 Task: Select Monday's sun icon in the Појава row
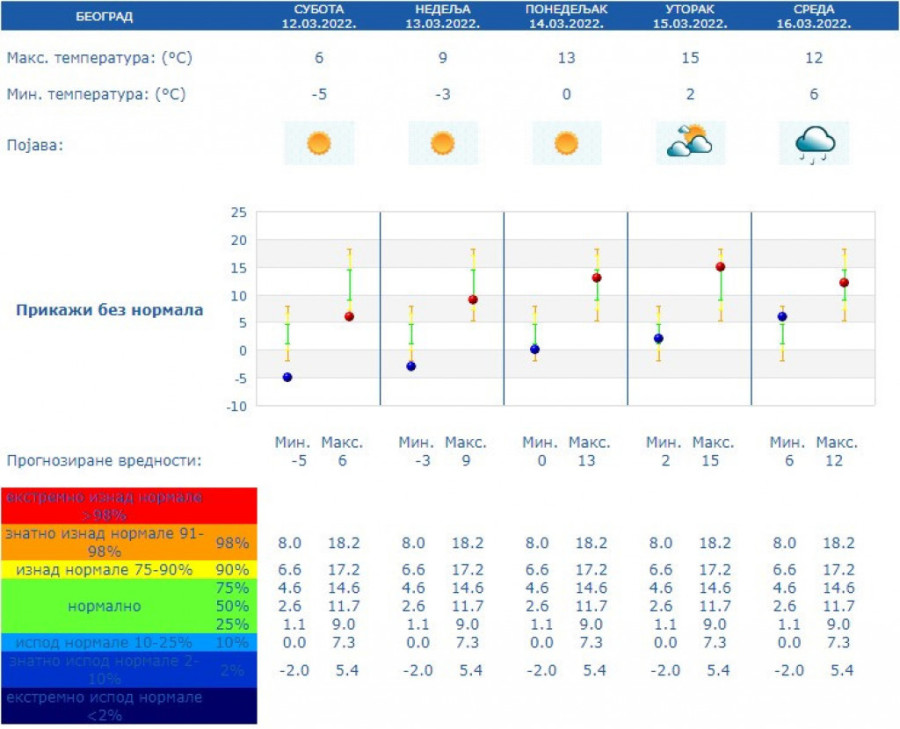pyautogui.click(x=566, y=143)
